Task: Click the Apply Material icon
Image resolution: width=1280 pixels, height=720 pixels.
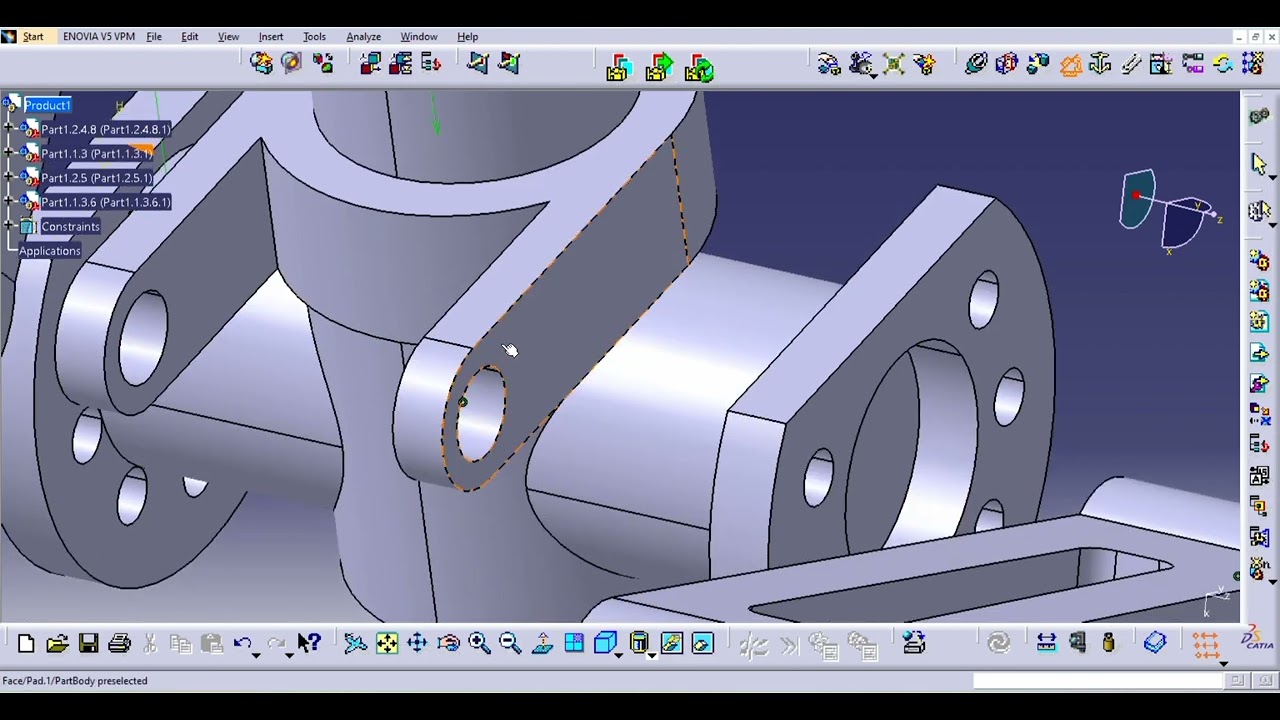Action: point(1155,643)
